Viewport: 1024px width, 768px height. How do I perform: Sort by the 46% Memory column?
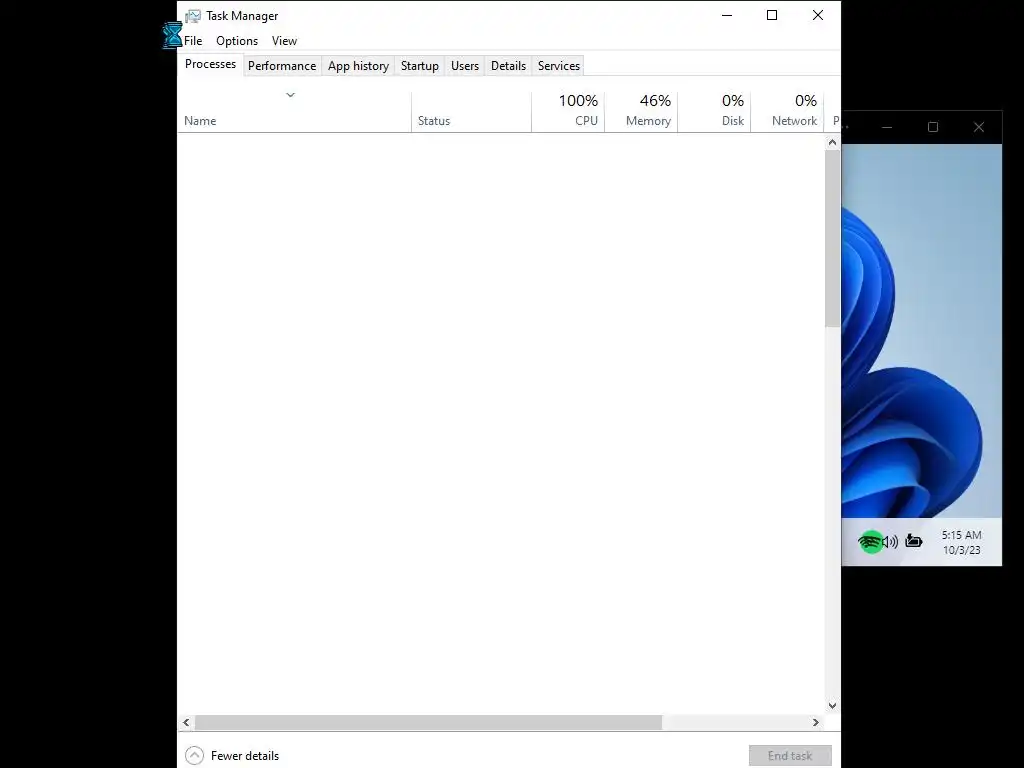tap(641, 112)
